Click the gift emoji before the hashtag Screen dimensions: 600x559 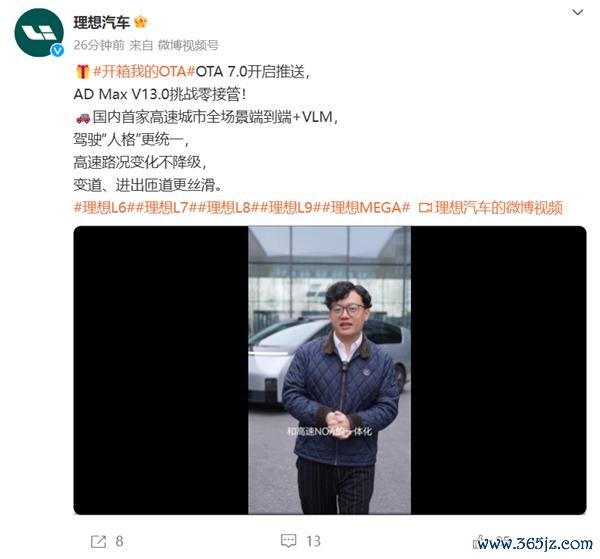coord(82,72)
